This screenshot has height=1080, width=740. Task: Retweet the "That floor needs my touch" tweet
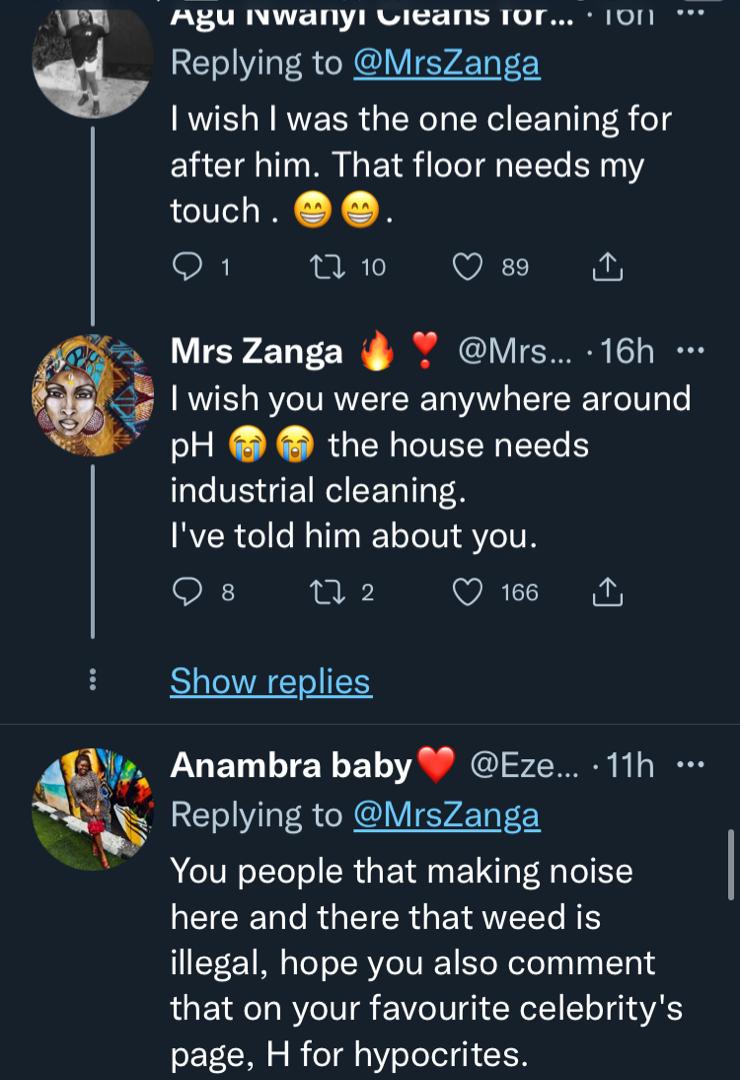(x=323, y=267)
